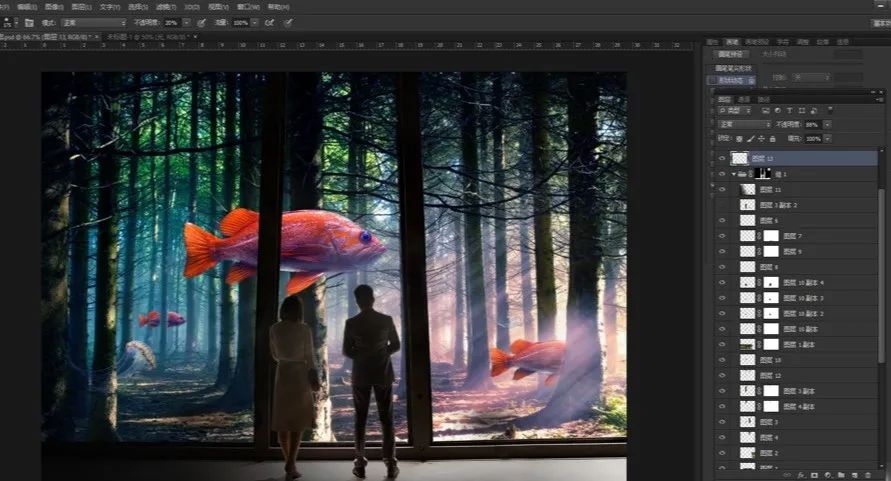Screen dimensions: 891x481
Task: Open the Image menu (图像)
Action: point(54,7)
